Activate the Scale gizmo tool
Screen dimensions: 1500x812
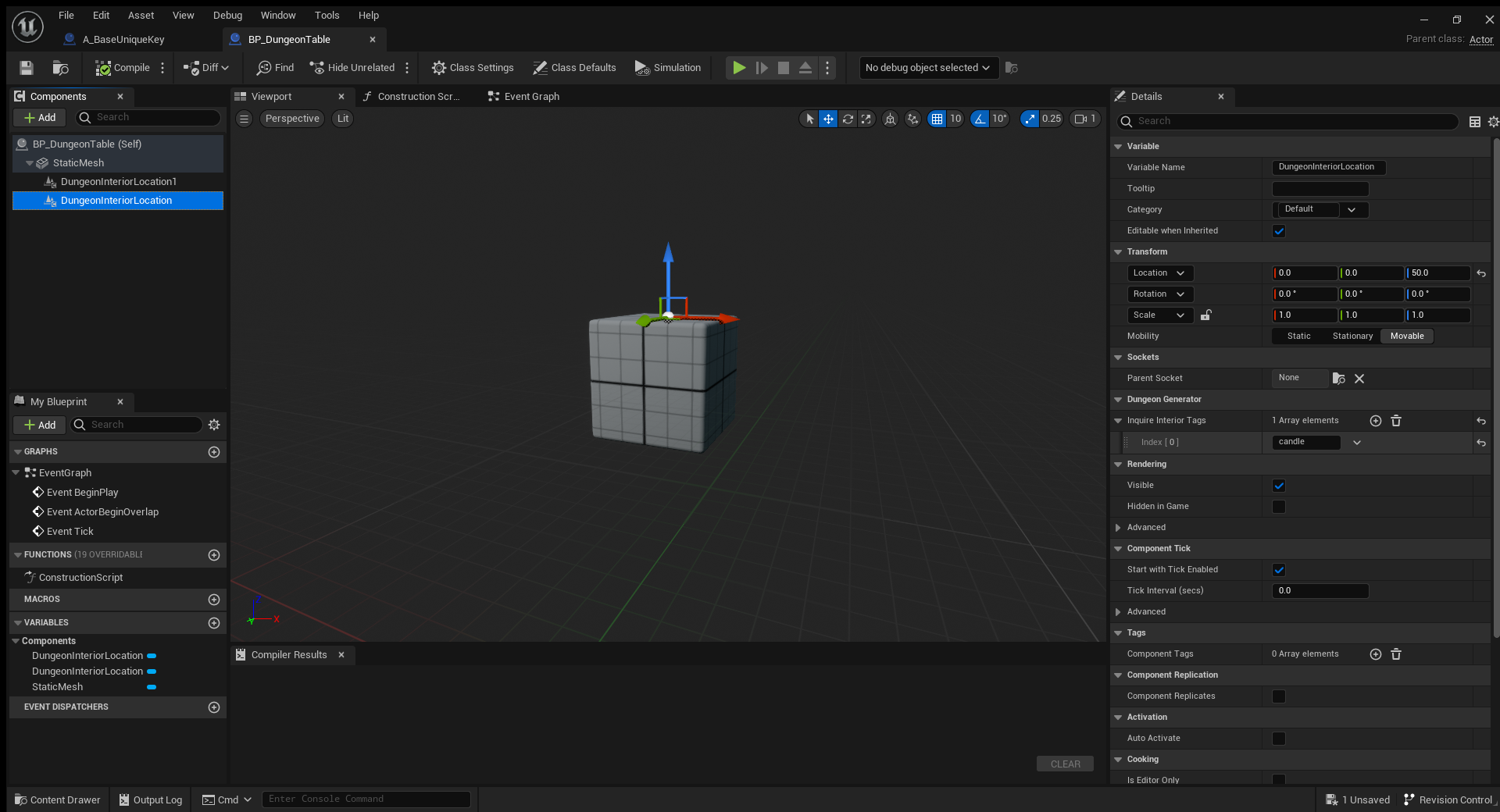coord(866,119)
